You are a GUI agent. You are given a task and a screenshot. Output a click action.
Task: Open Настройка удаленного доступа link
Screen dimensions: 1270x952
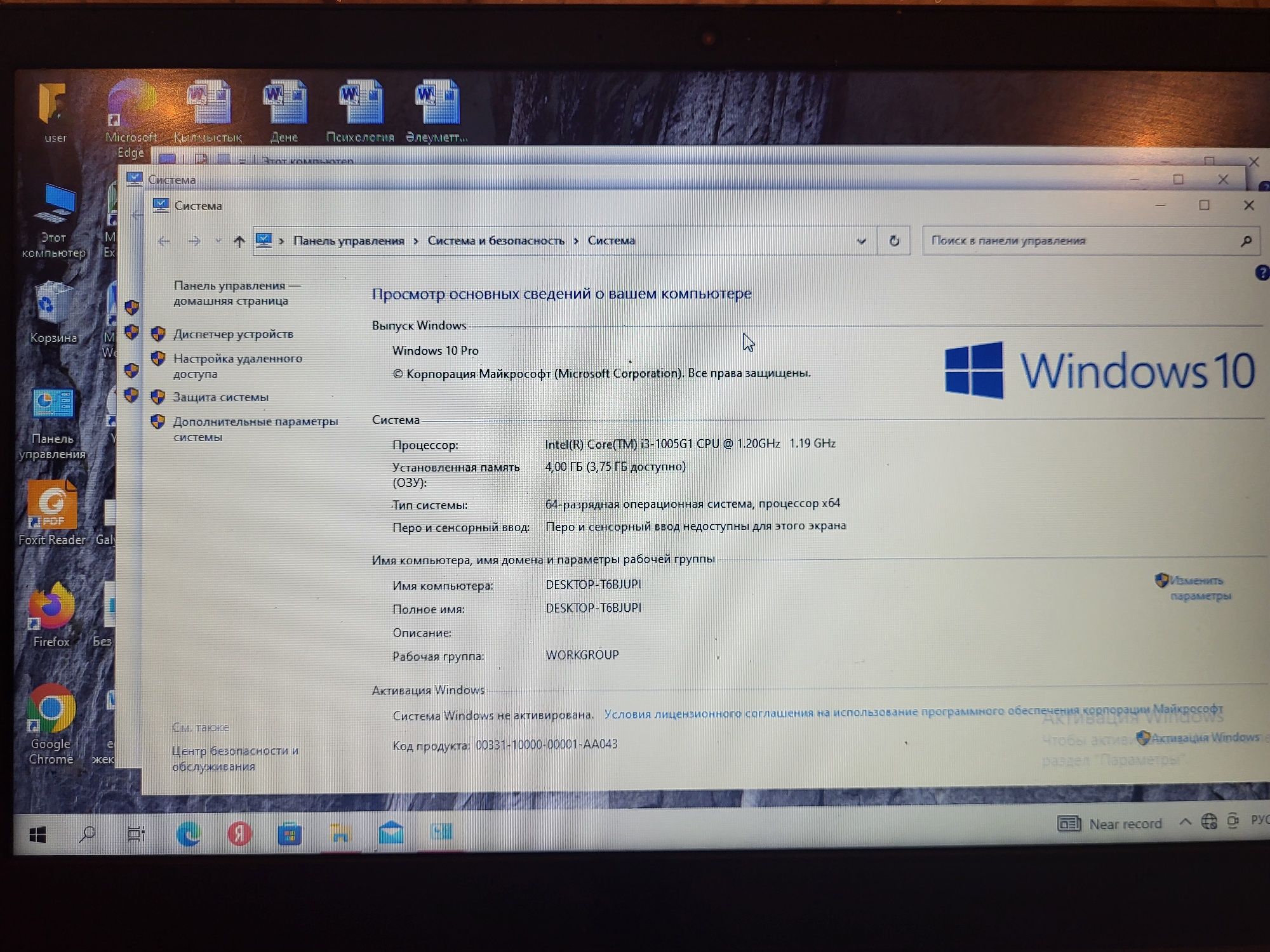(237, 366)
